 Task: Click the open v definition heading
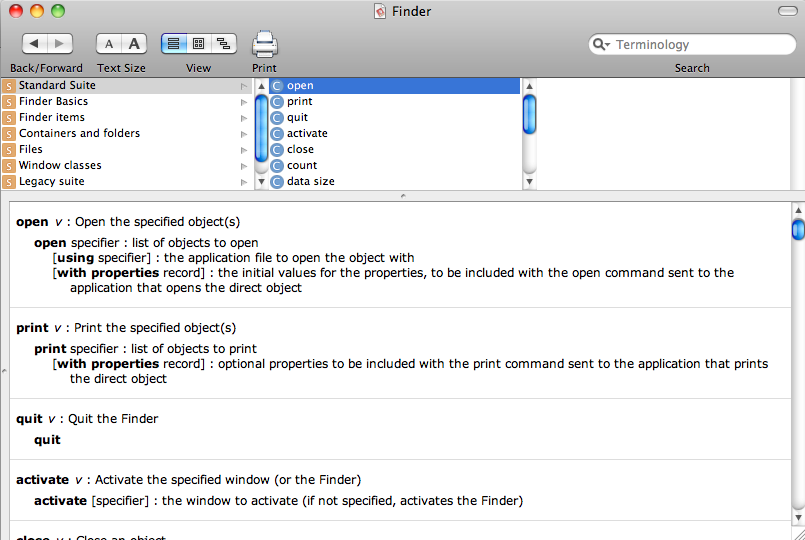(128, 222)
